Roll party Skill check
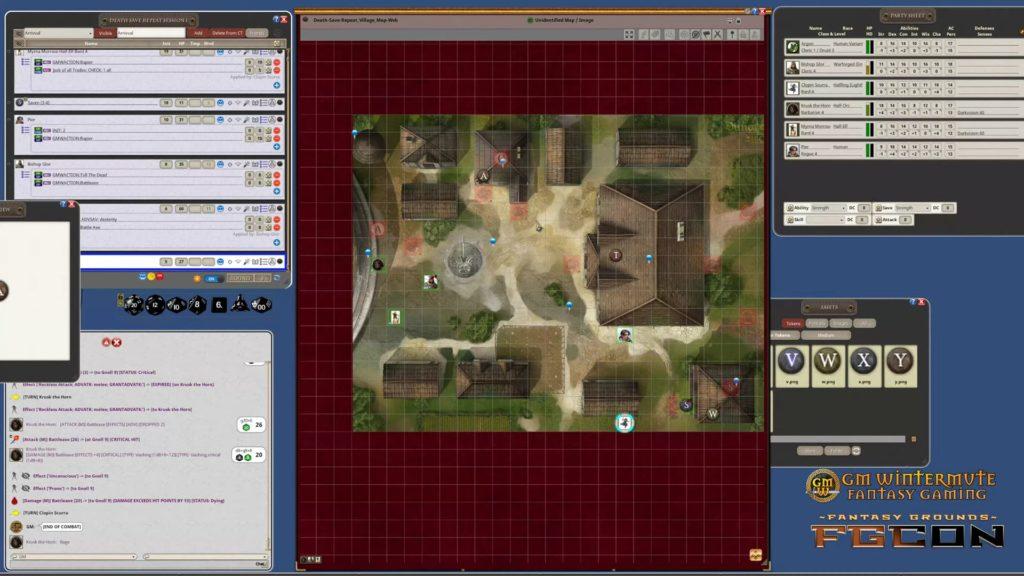 pos(790,220)
